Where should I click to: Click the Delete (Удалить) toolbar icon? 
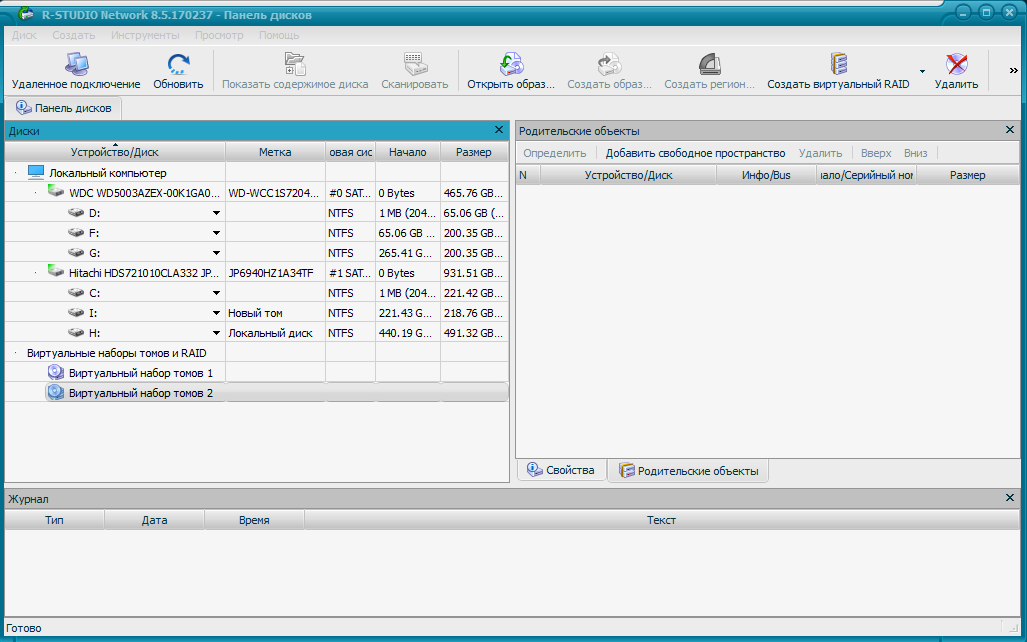point(956,66)
